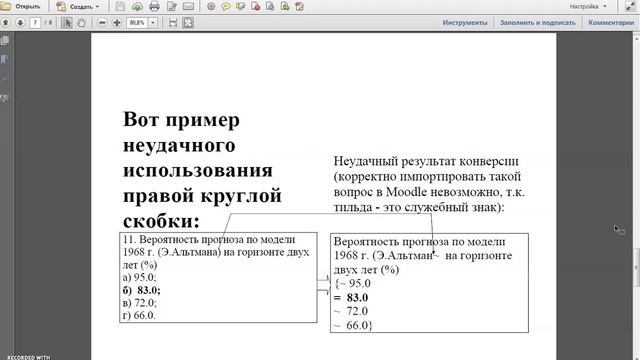The image size is (640, 360).
Task: Open the Комментарии panel
Action: [611, 23]
